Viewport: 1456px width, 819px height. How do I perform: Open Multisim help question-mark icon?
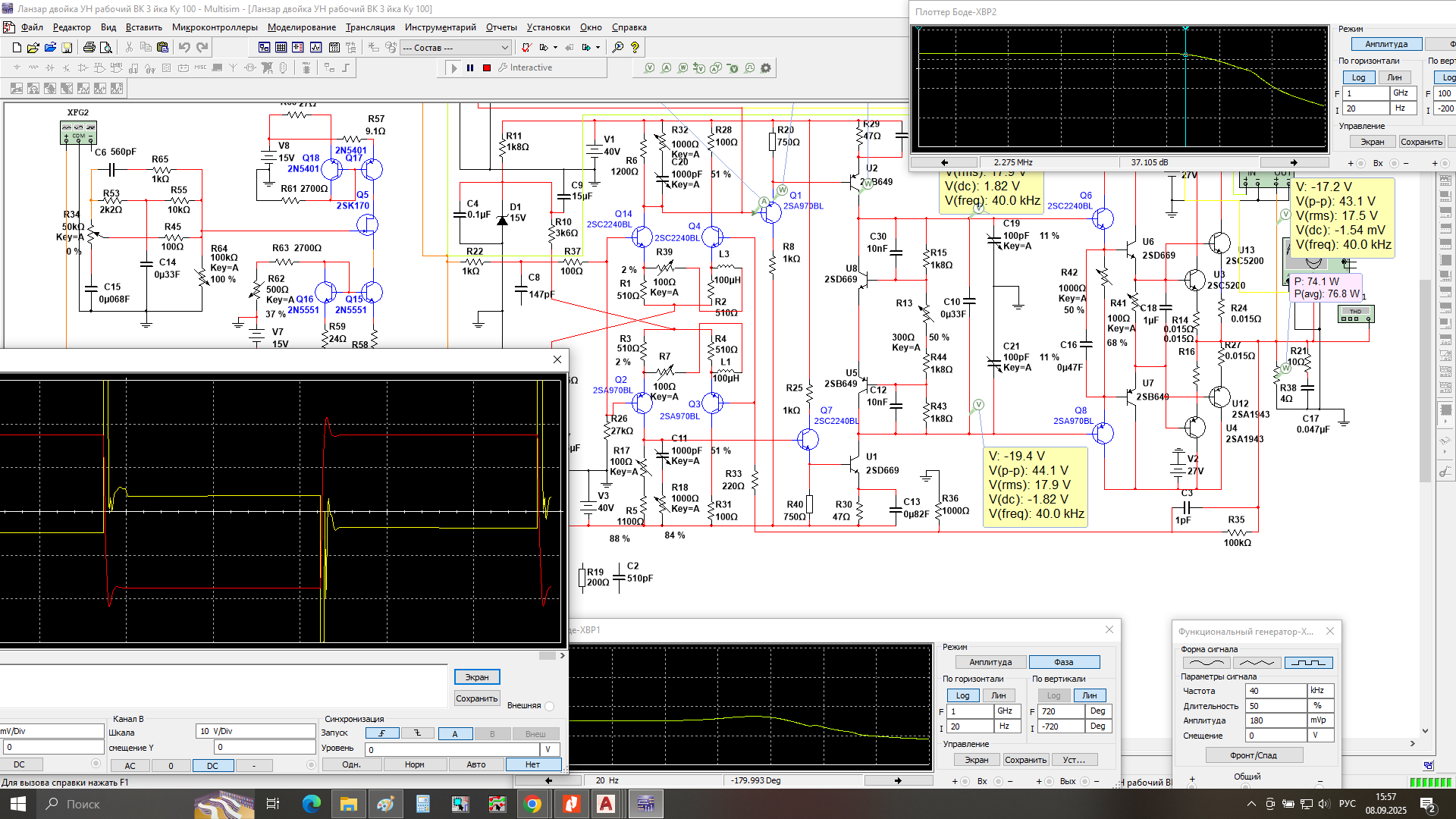[635, 48]
